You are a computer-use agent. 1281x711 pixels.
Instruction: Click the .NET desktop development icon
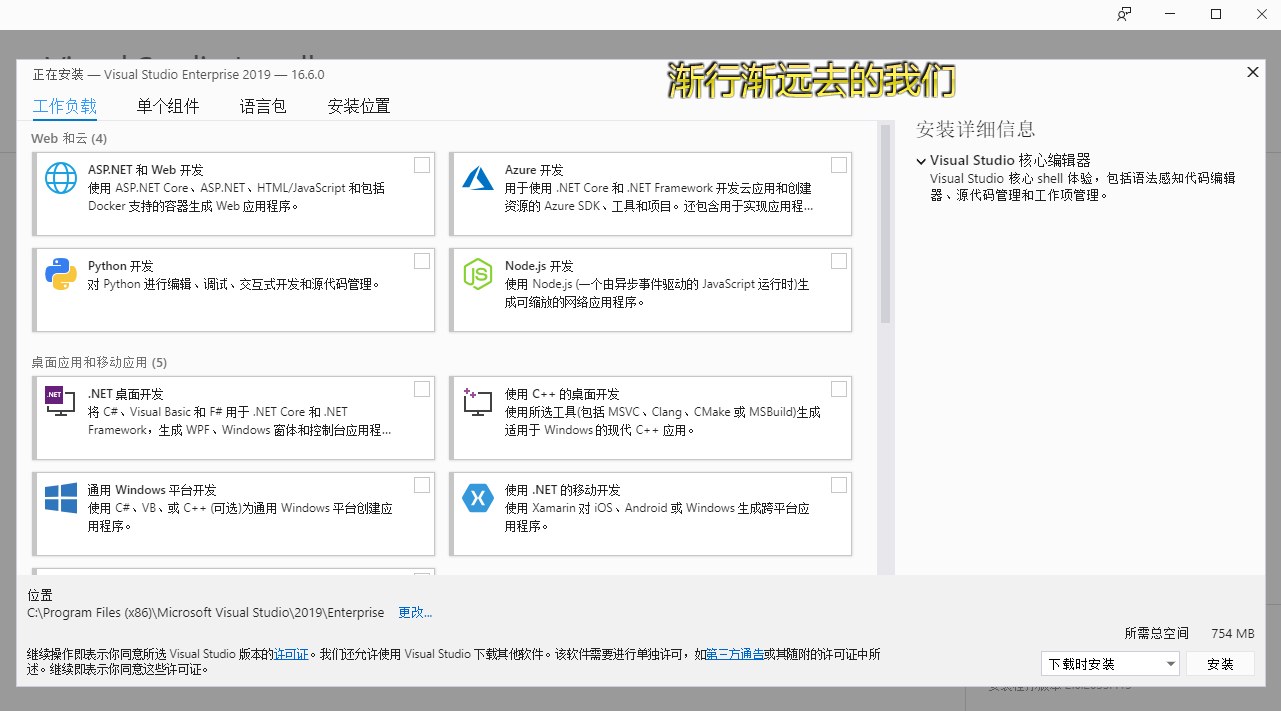(61, 401)
